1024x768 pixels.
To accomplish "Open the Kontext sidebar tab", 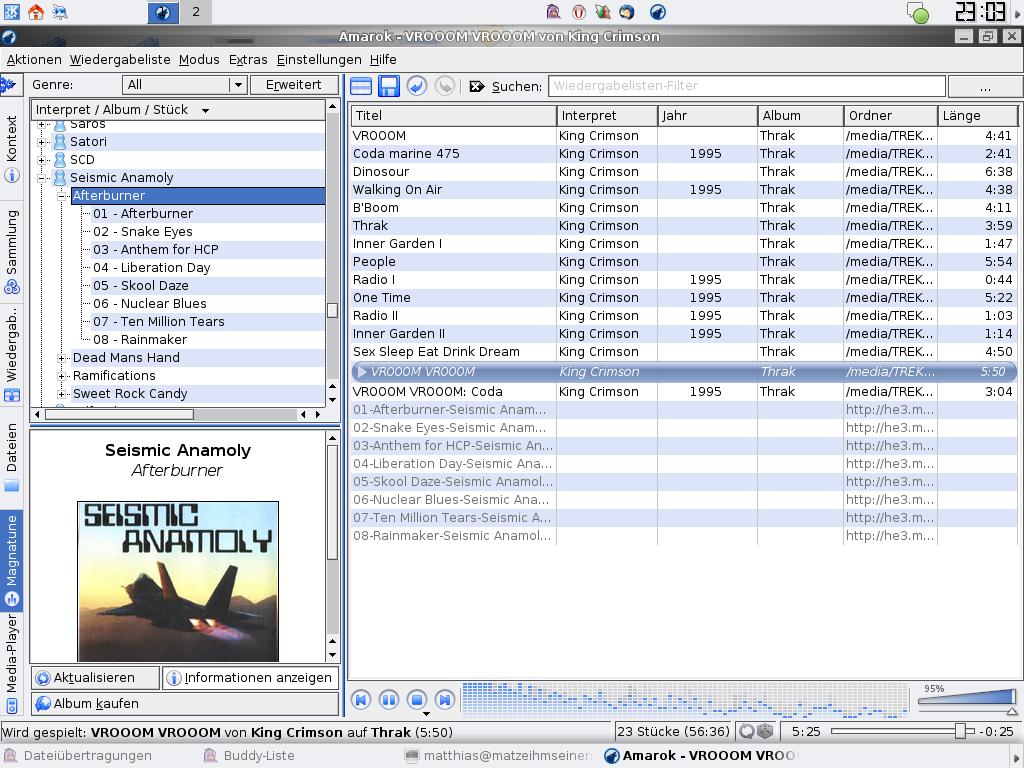I will pyautogui.click(x=11, y=149).
